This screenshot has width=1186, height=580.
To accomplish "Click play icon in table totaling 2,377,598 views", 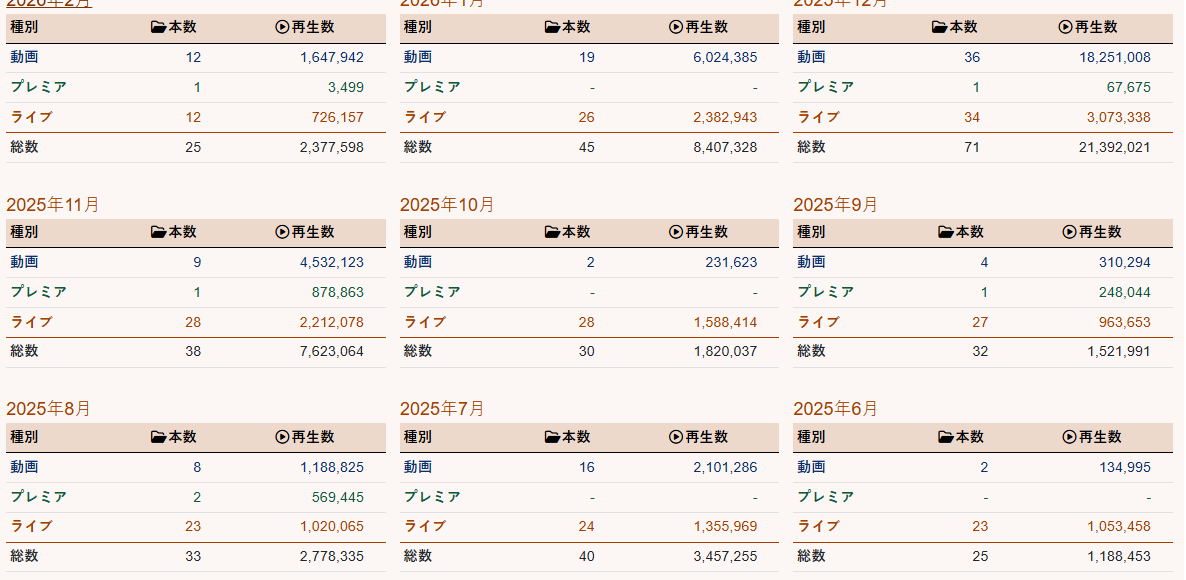I will [282, 27].
